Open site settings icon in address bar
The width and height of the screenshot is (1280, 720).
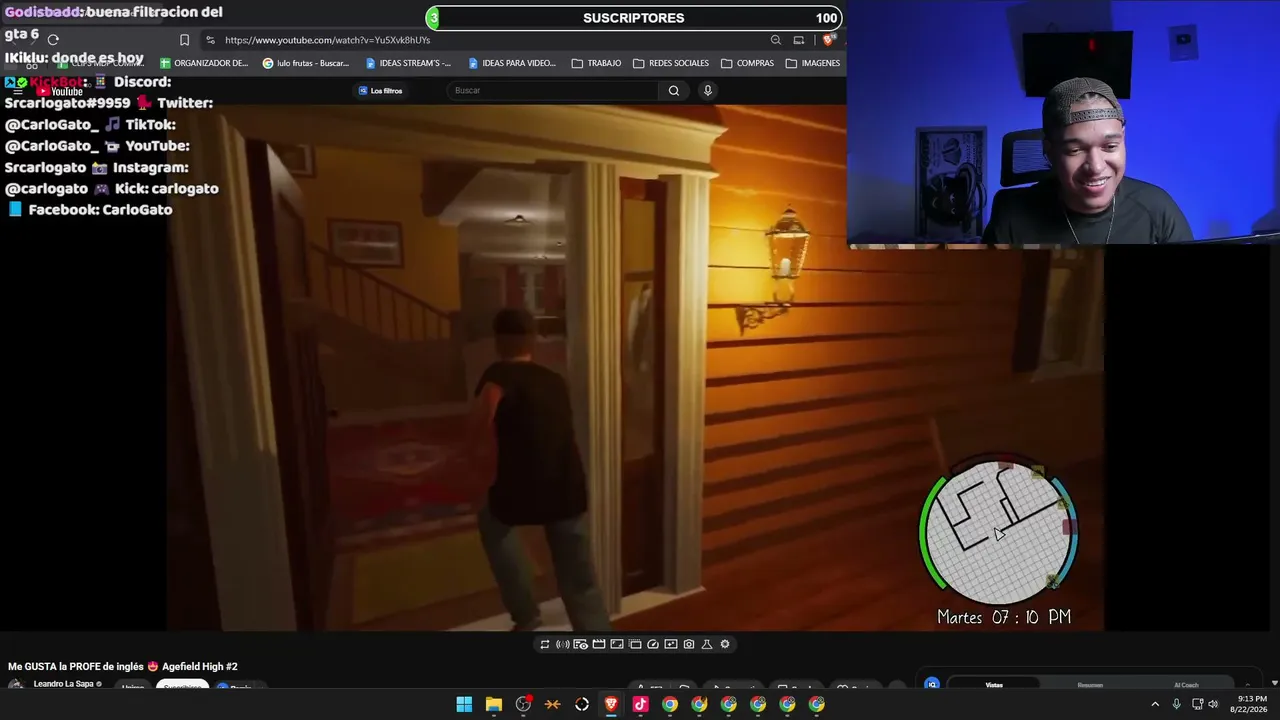(210, 40)
